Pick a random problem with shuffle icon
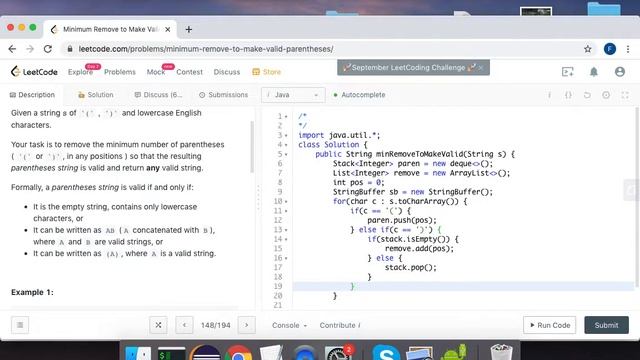 158,325
